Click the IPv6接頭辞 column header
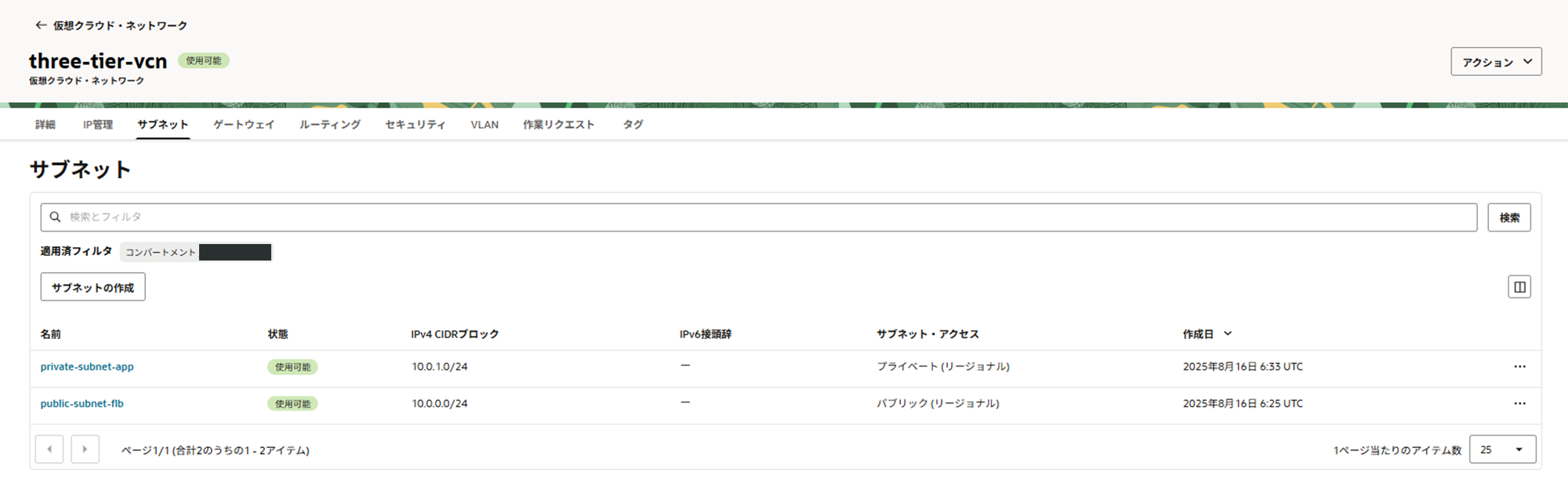This screenshot has height=481, width=1568. pyautogui.click(x=706, y=334)
